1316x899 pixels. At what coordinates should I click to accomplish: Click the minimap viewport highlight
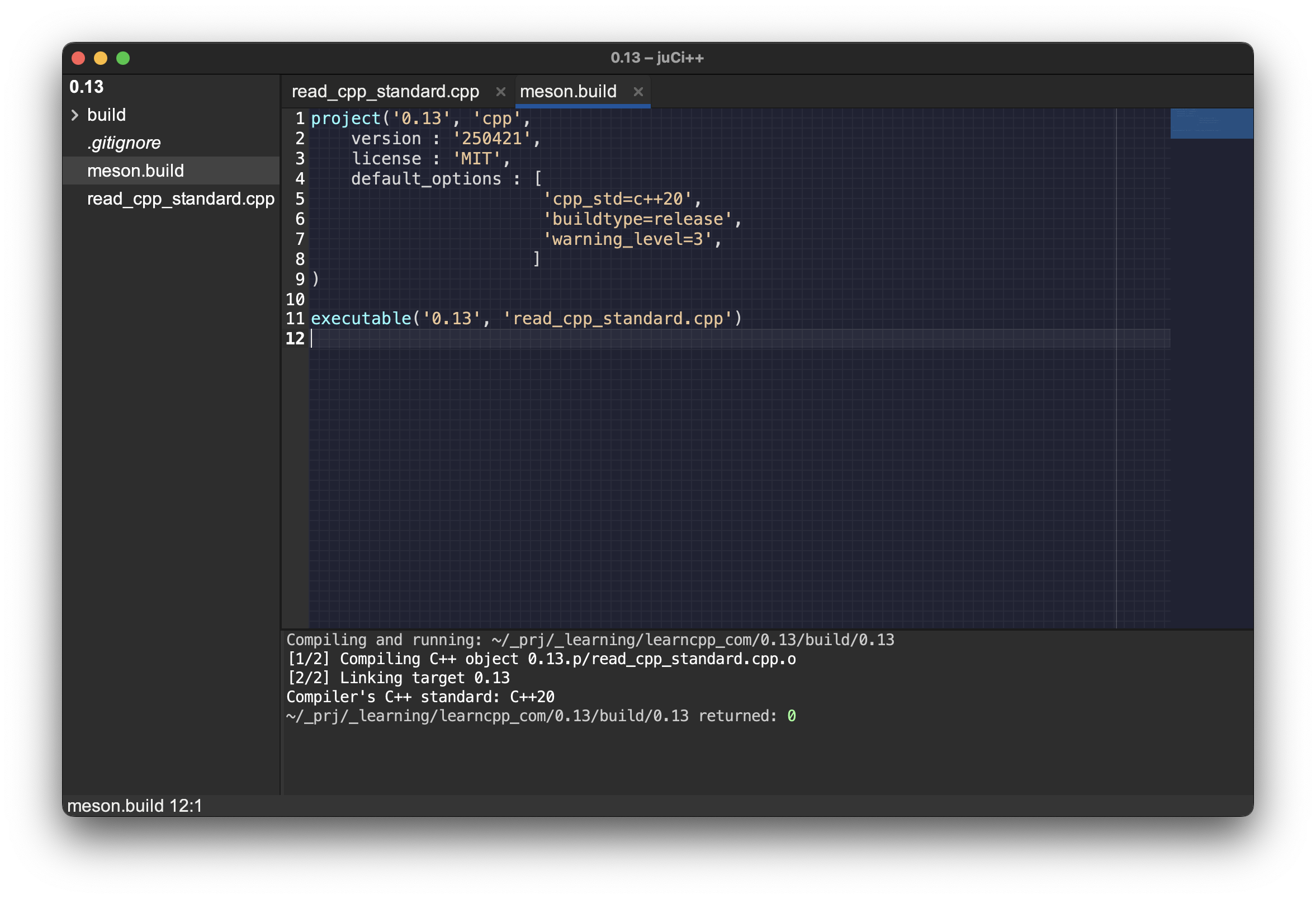click(x=1211, y=124)
